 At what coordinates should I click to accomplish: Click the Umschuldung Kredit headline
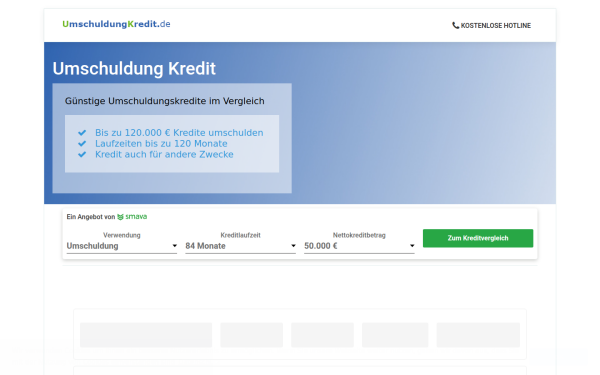coord(134,69)
